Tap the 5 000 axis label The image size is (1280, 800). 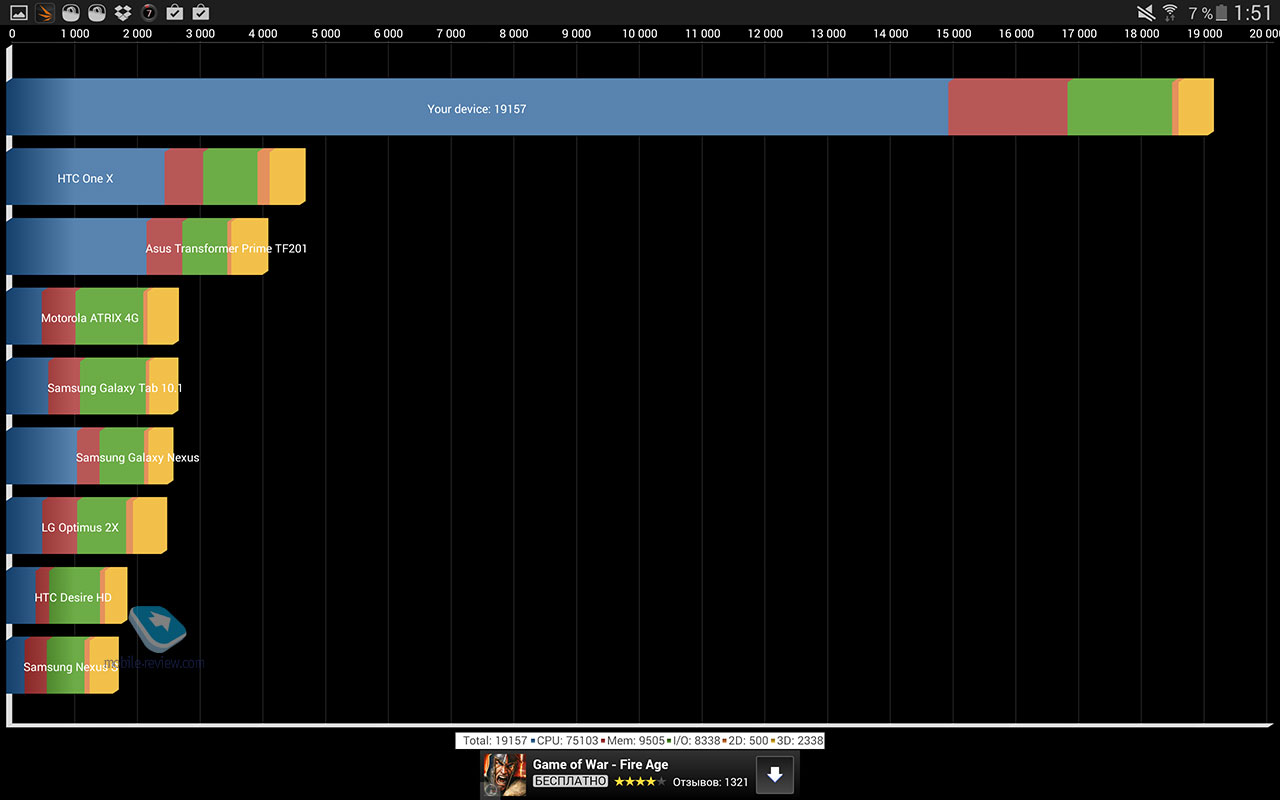point(325,34)
